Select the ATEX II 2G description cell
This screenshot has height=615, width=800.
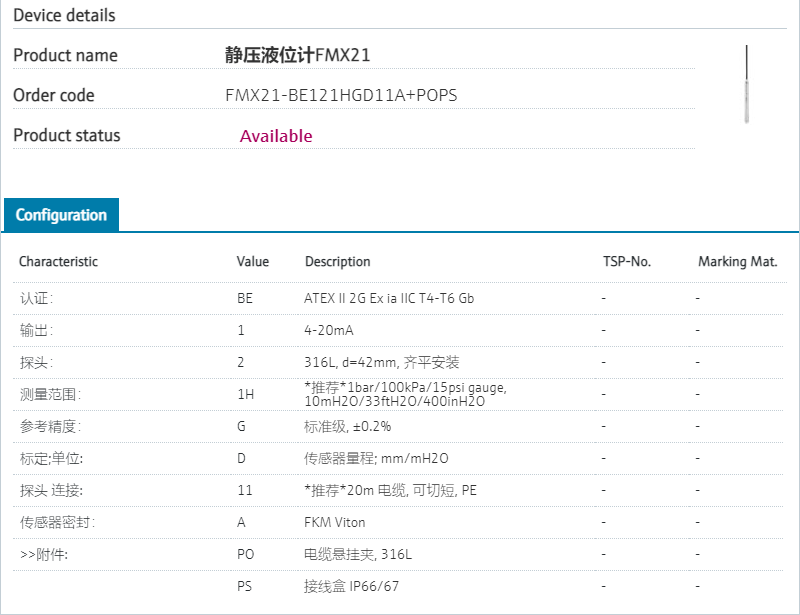coord(389,298)
